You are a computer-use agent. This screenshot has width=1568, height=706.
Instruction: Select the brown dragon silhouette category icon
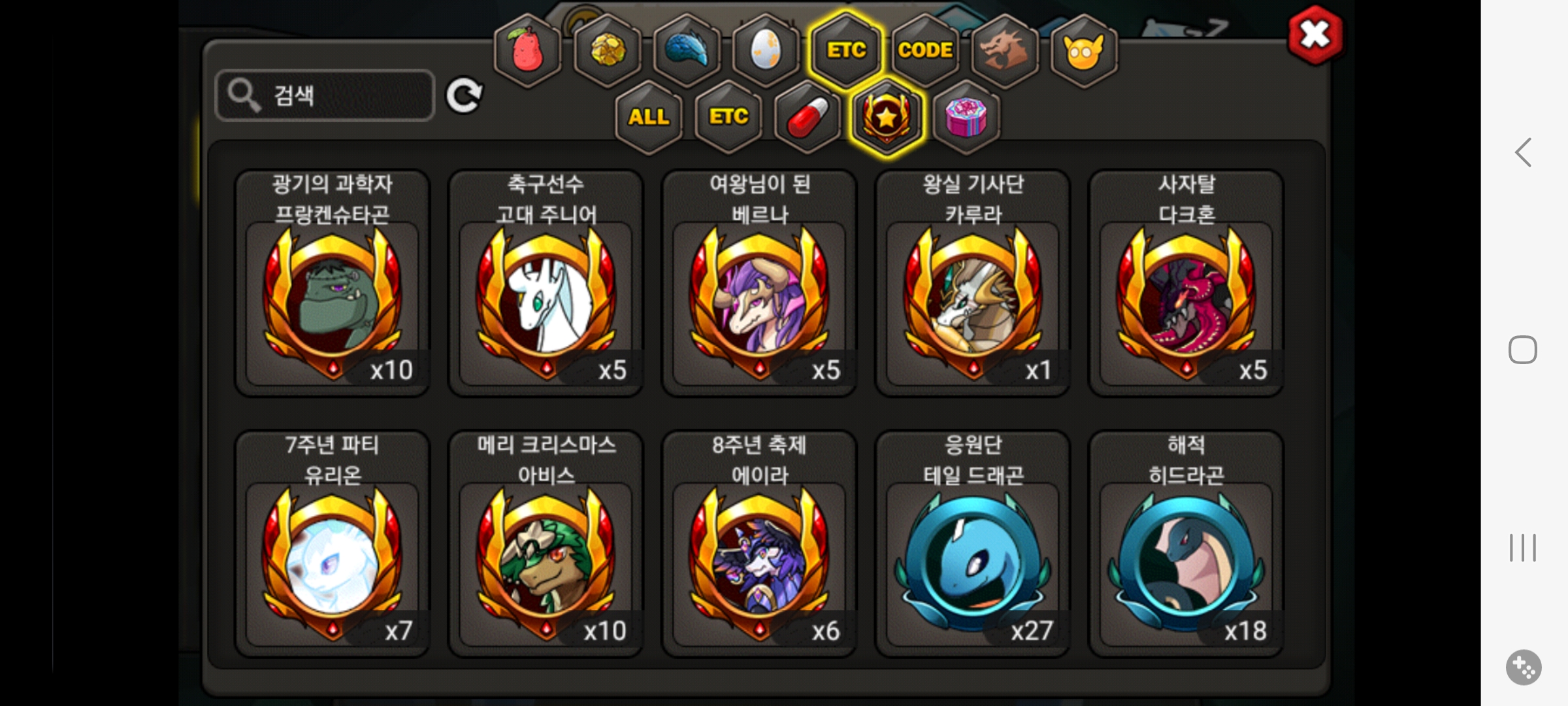pyautogui.click(x=1005, y=50)
